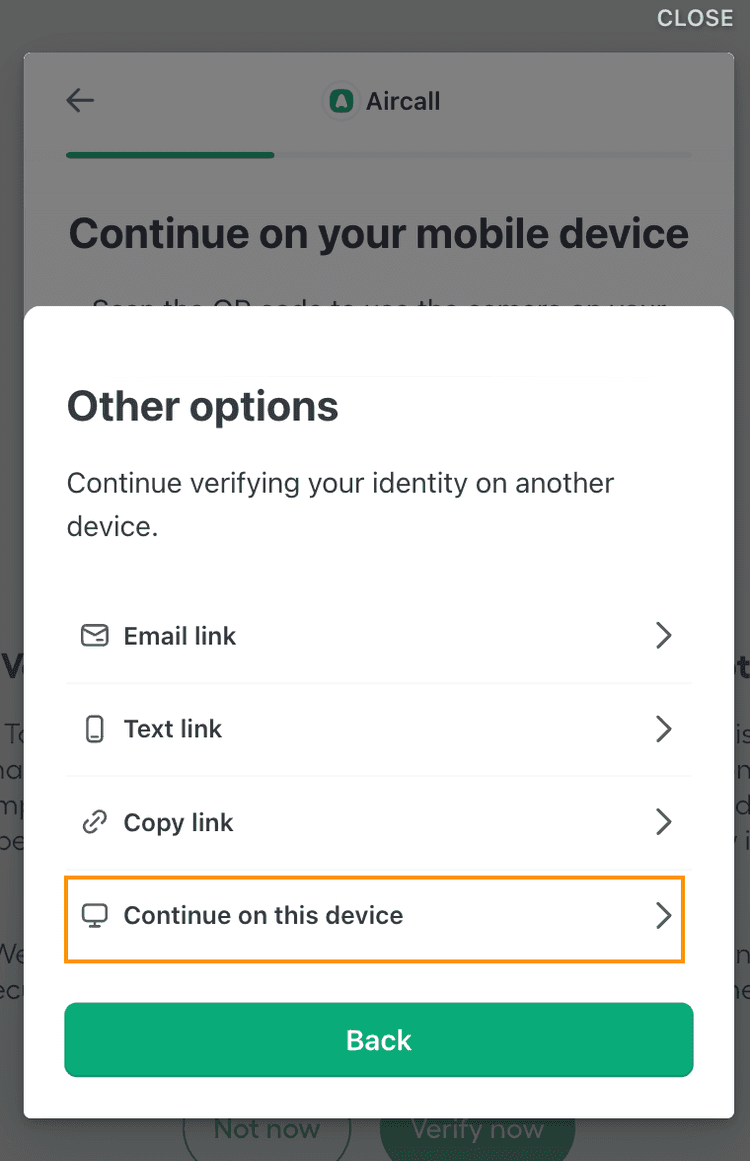Image resolution: width=750 pixels, height=1161 pixels.
Task: Expand the Email link chevron arrow
Action: 663,636
